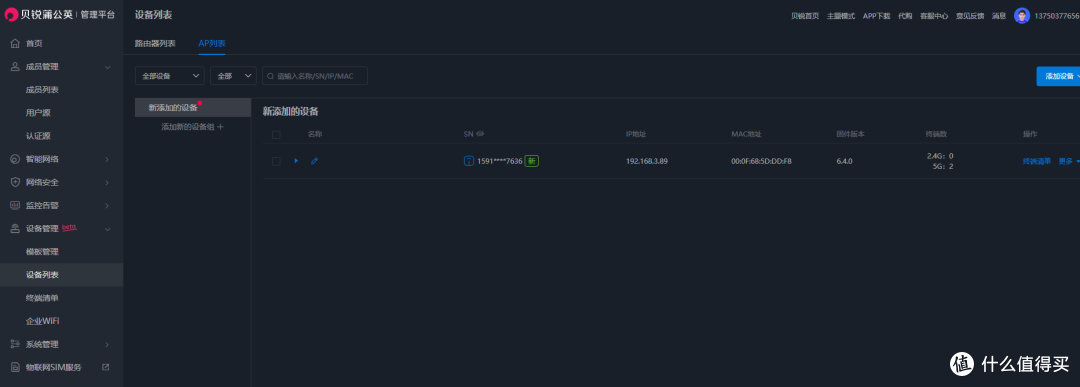1080x387 pixels.
Task: Click the 成员管理 person icon
Action: pos(15,67)
